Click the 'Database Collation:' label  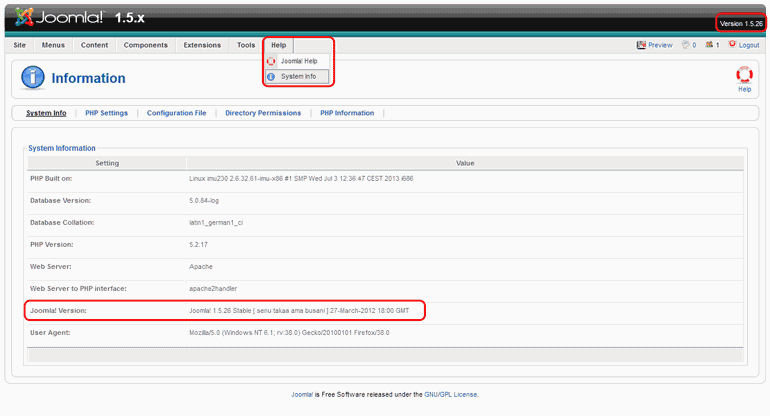tap(62, 222)
